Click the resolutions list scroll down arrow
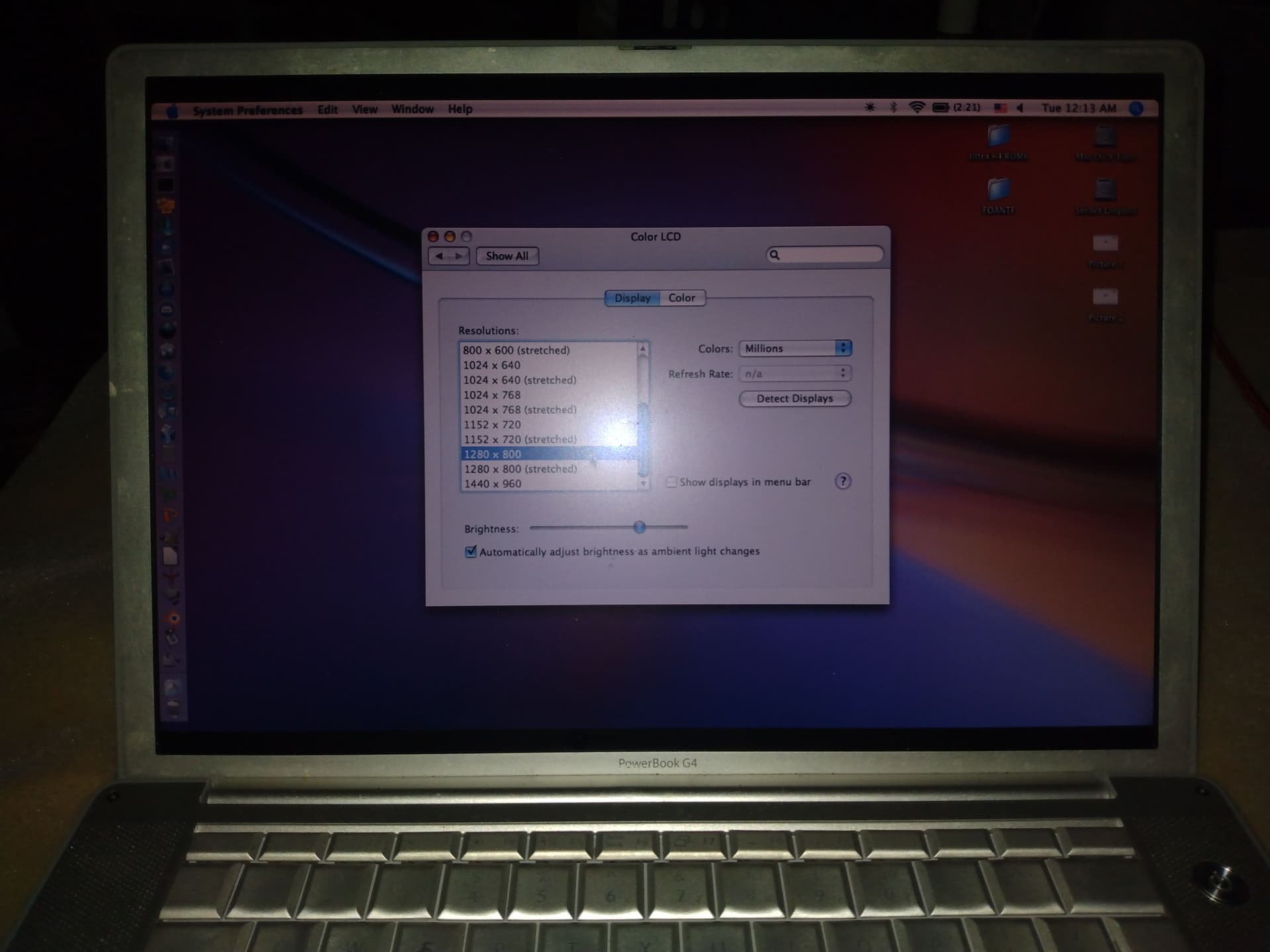Screen dimensions: 1270x952 643,484
